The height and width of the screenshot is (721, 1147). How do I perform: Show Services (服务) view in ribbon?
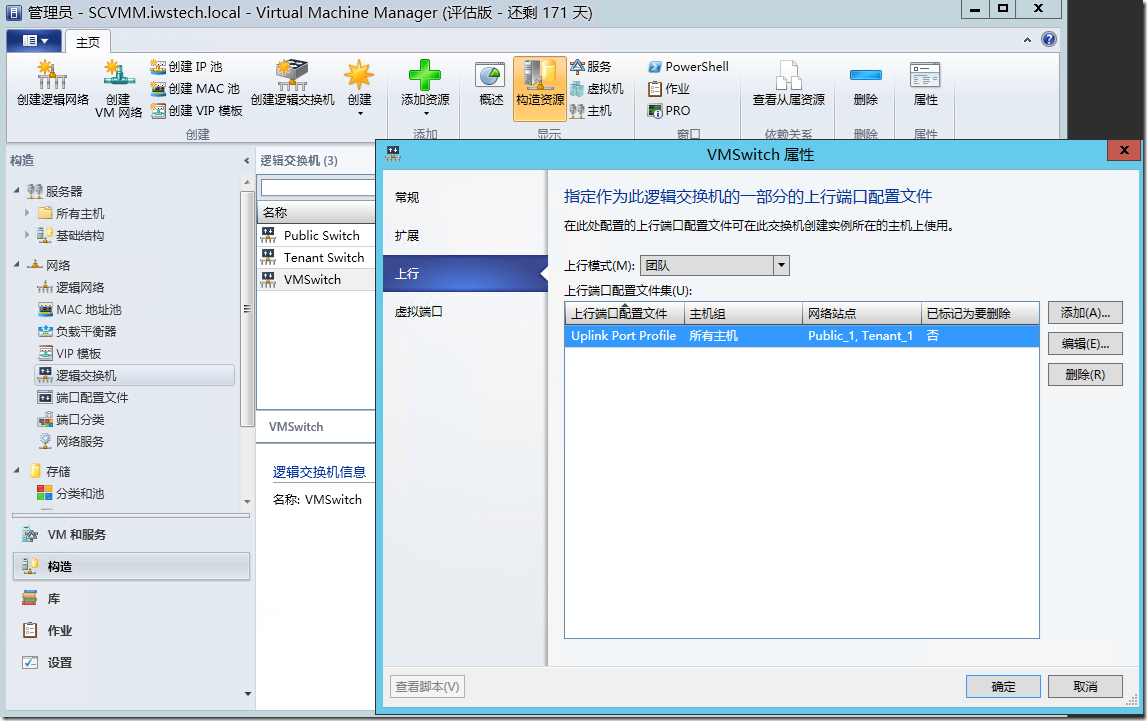590,67
